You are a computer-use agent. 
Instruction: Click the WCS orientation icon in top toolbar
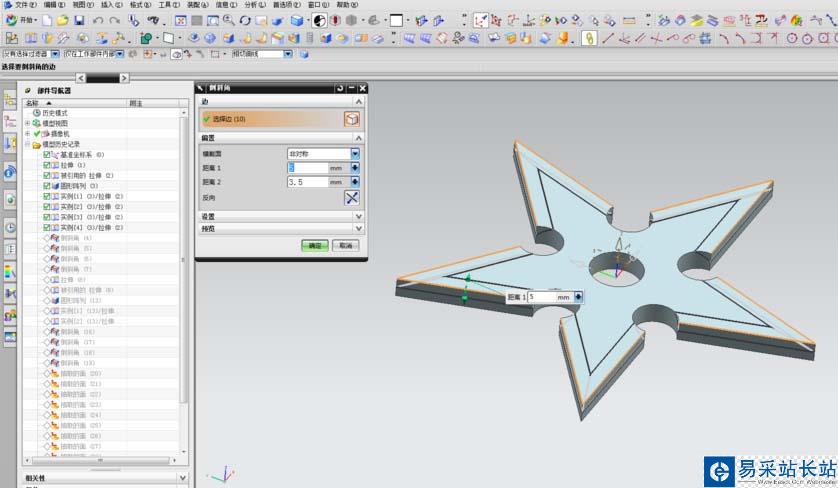479,20
